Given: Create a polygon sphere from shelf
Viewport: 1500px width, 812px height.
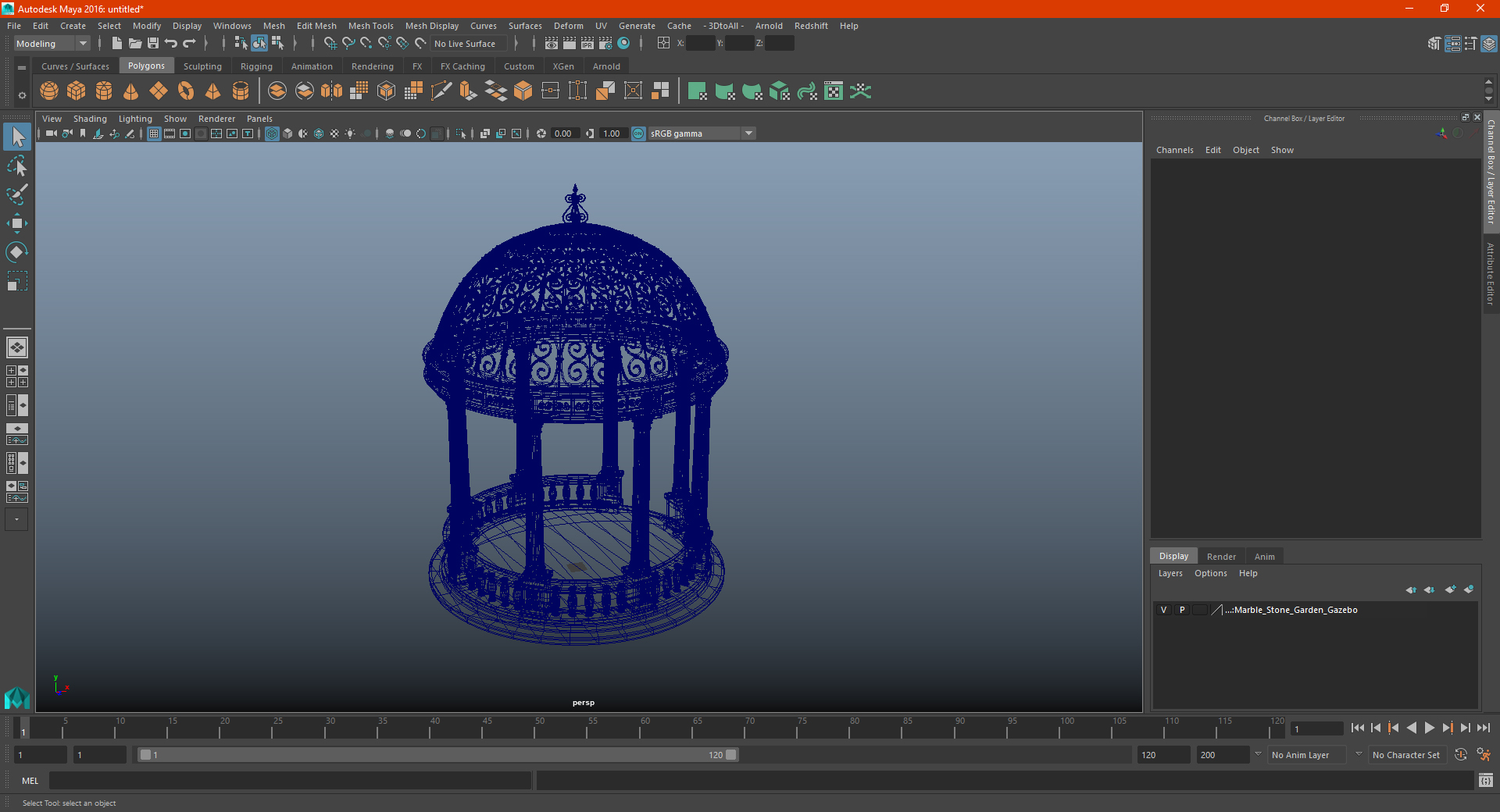Looking at the screenshot, I should tap(49, 91).
